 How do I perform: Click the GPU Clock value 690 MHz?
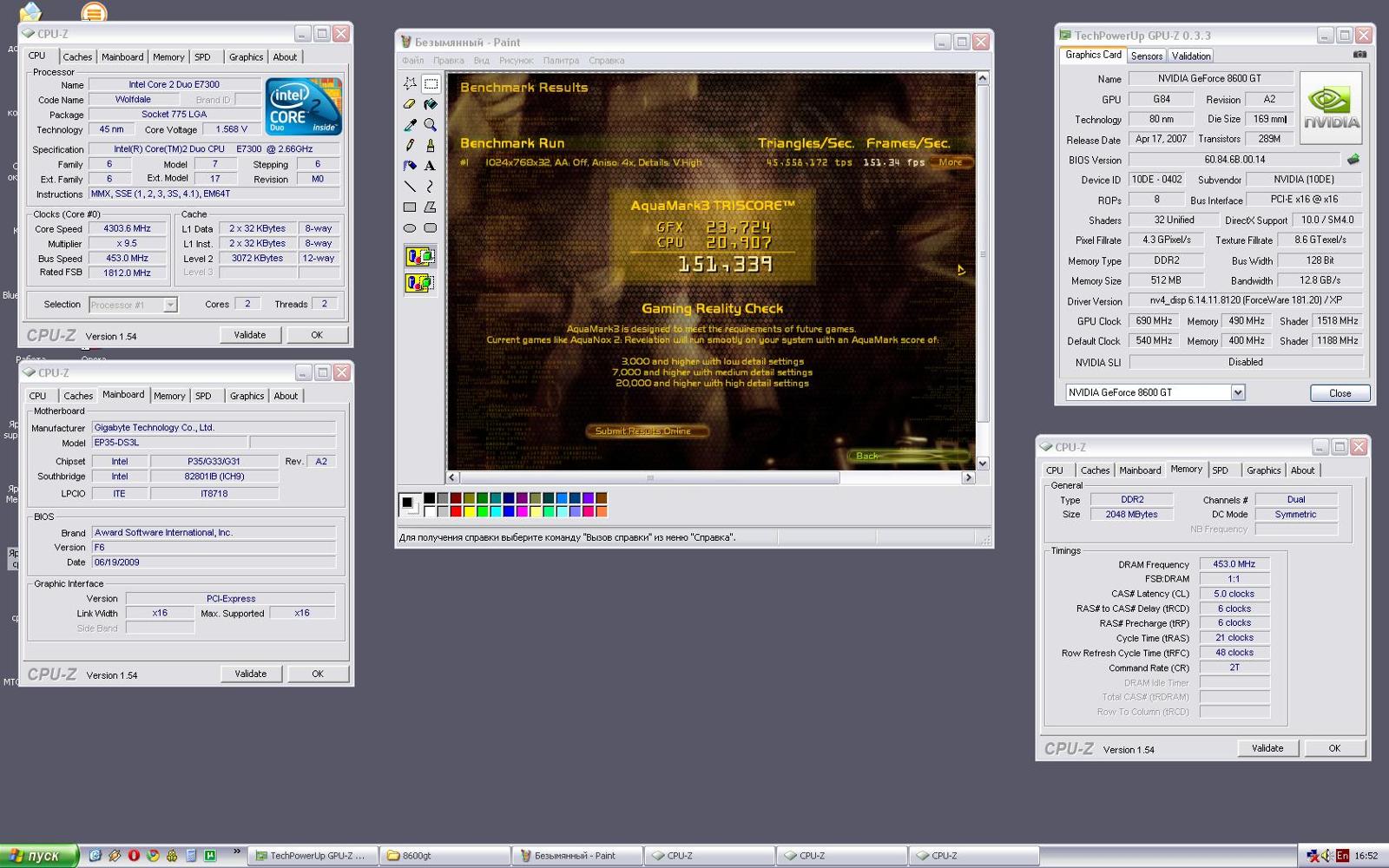[x=1155, y=321]
